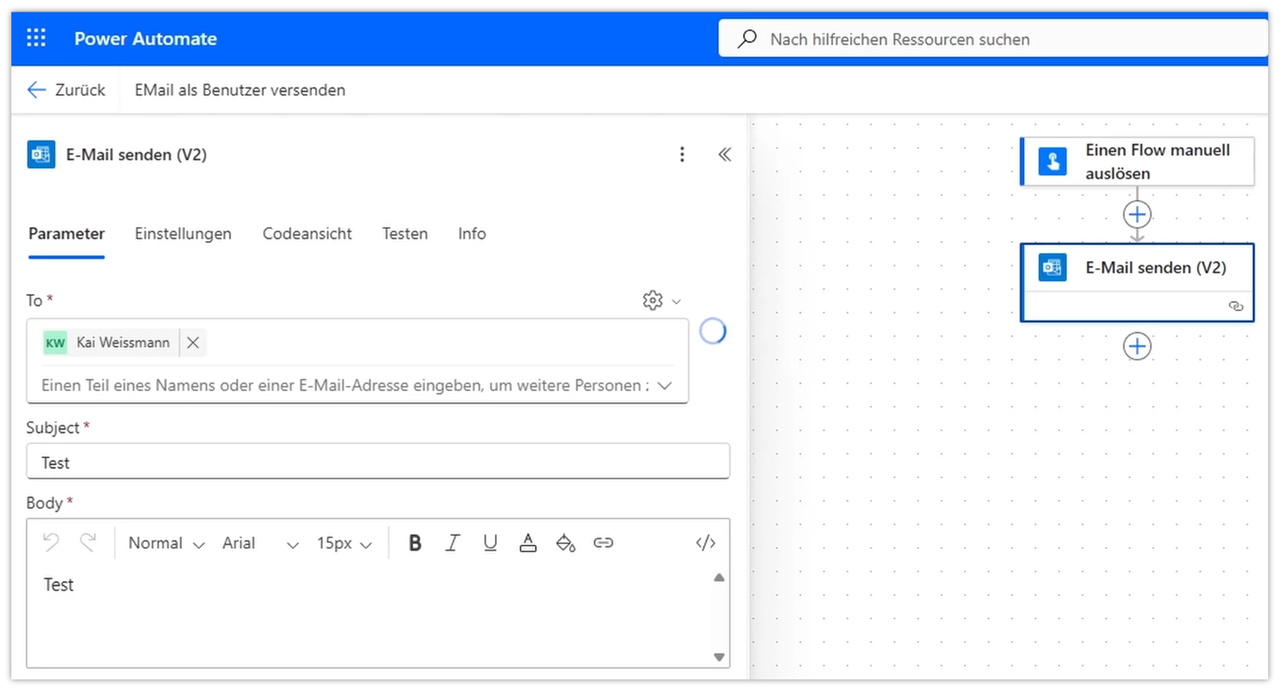Click the undo icon in Body toolbar
This screenshot has width=1280, height=696.
51,542
